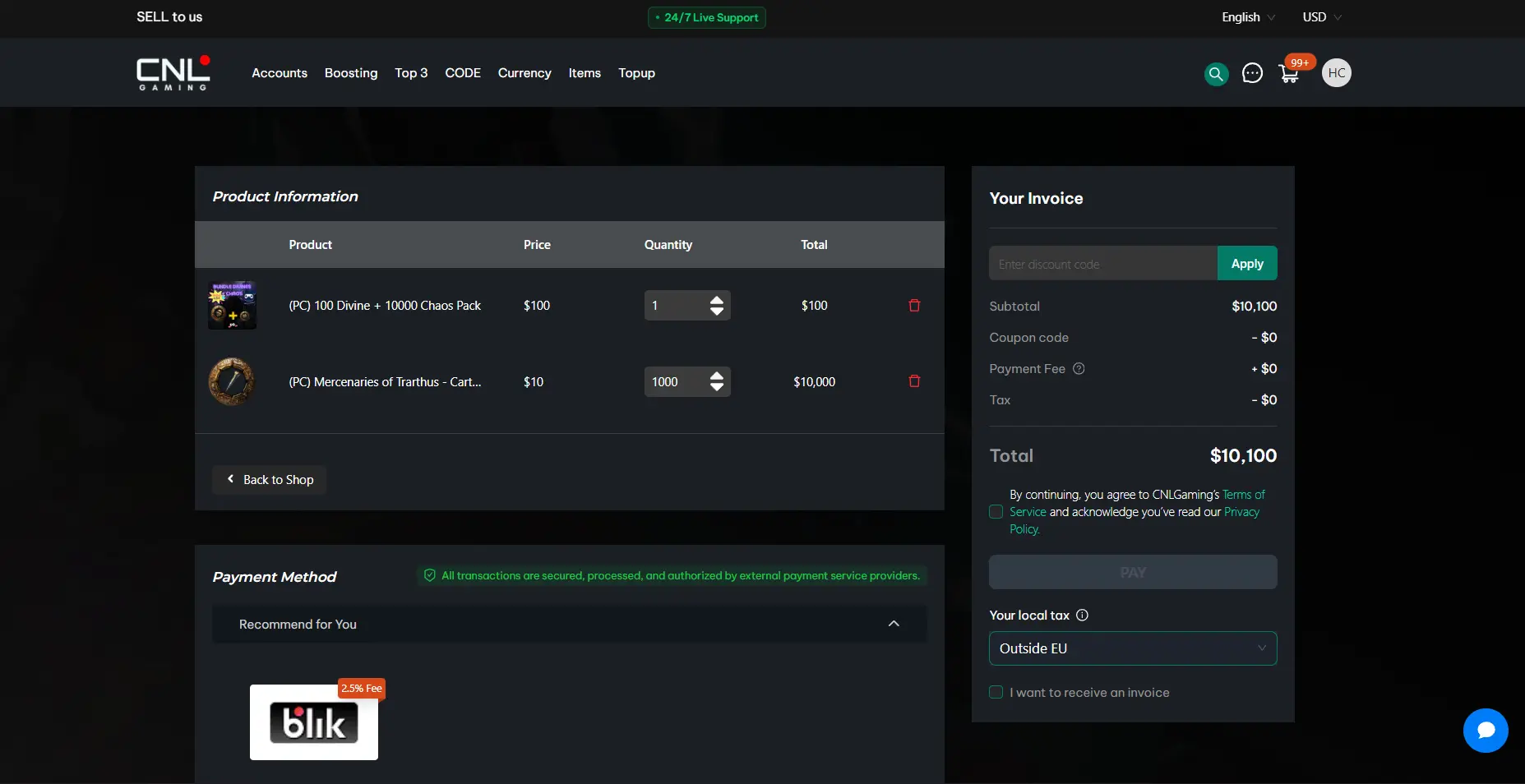This screenshot has height=784, width=1525.
Task: Click the CNL Gaming logo
Action: [173, 73]
